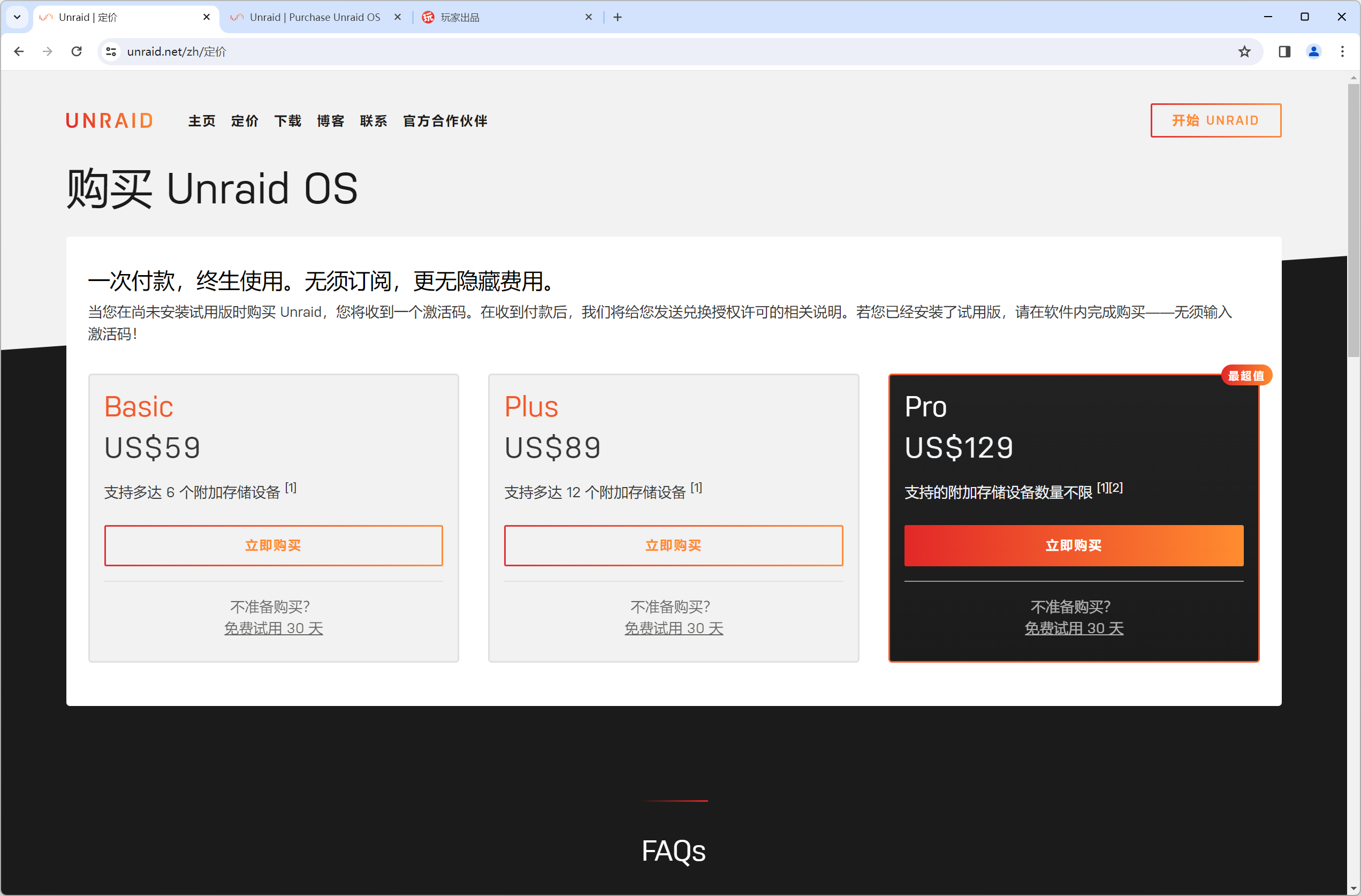Viewport: 1361px width, 896px height.
Task: Open the Chrome side panel
Action: [x=1284, y=51]
